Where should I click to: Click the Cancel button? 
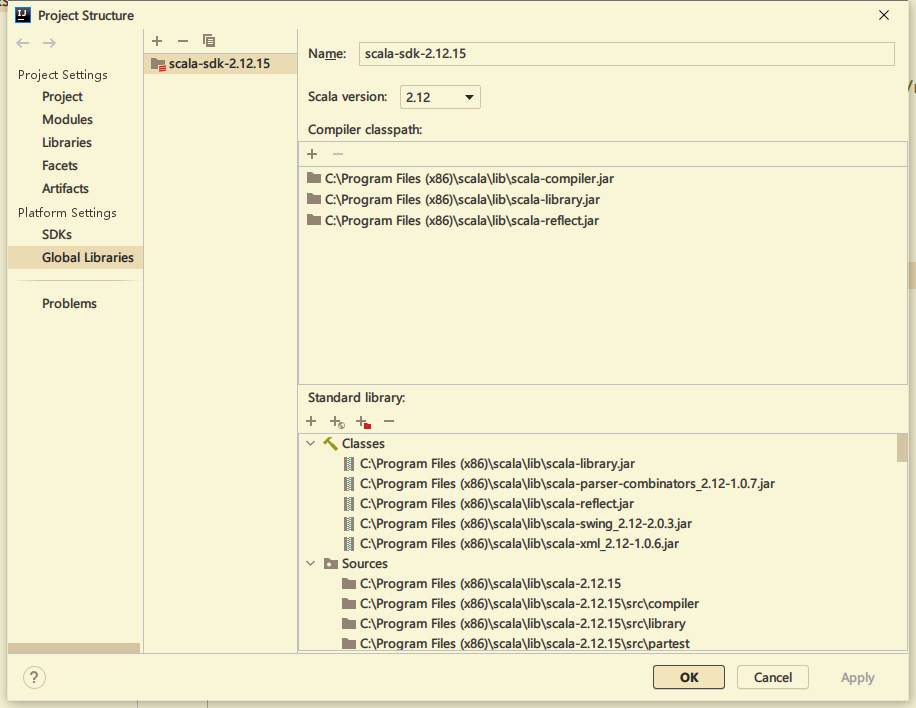(x=773, y=678)
